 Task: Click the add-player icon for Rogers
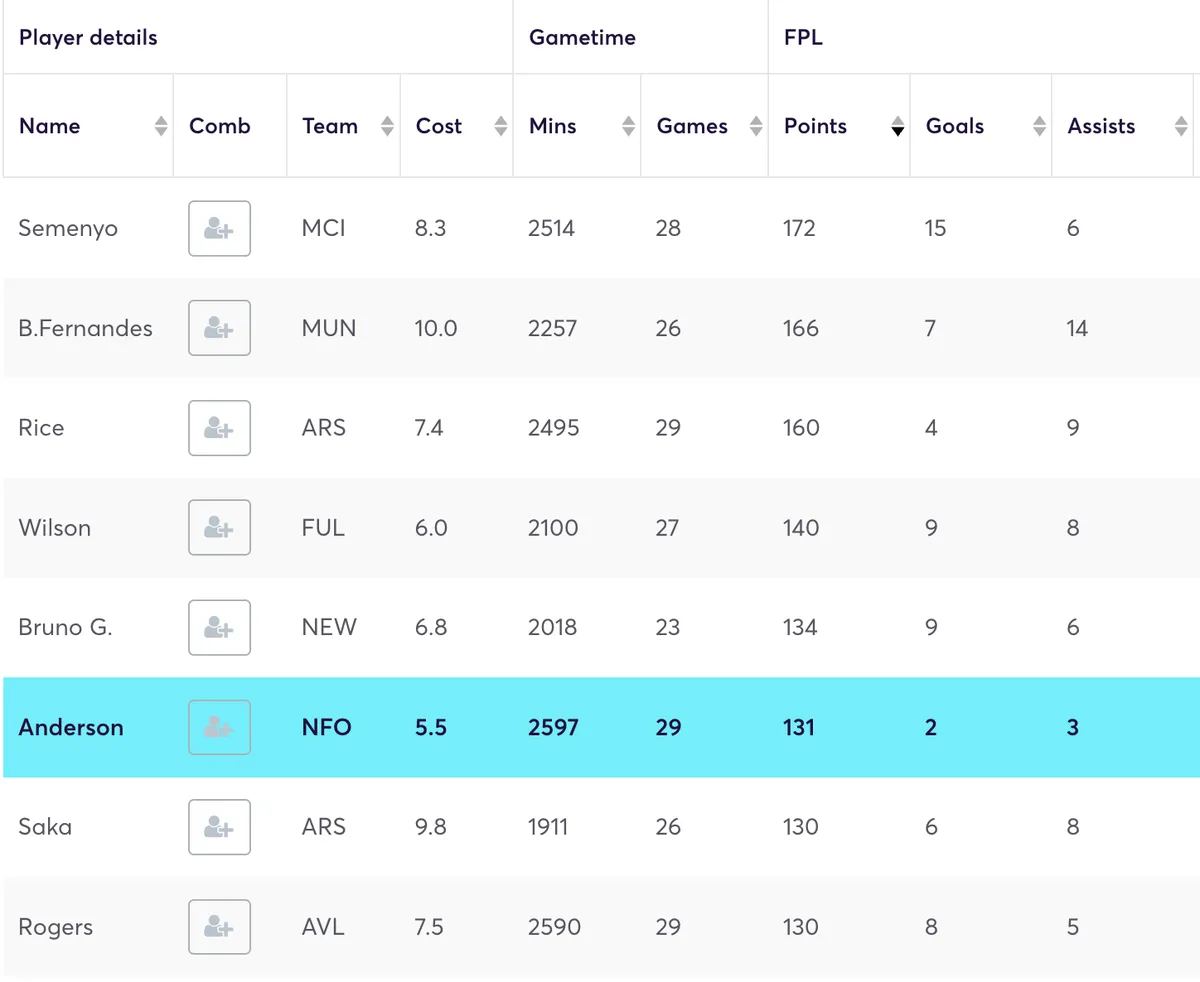pos(219,927)
